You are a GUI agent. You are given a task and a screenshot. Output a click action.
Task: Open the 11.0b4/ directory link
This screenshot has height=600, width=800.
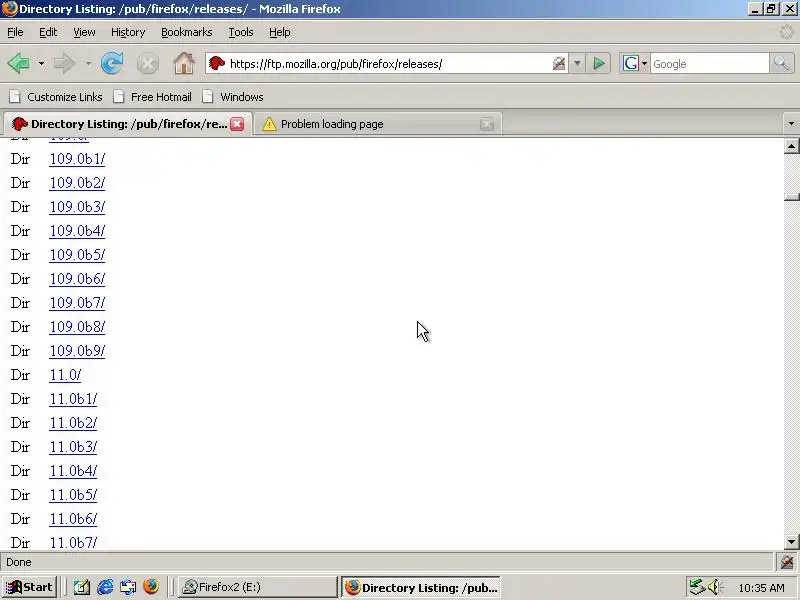click(73, 471)
